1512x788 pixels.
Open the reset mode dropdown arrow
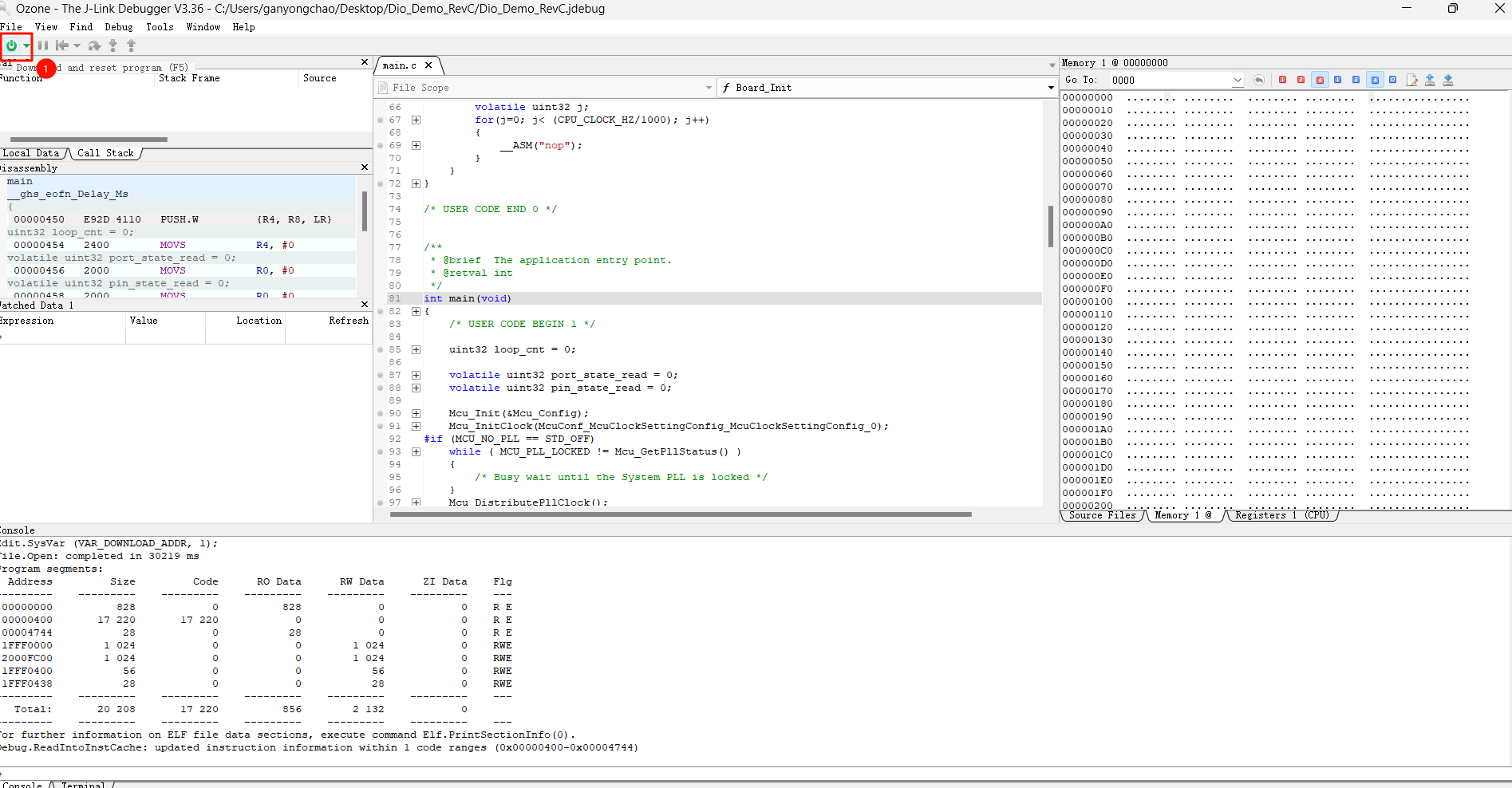point(77,45)
